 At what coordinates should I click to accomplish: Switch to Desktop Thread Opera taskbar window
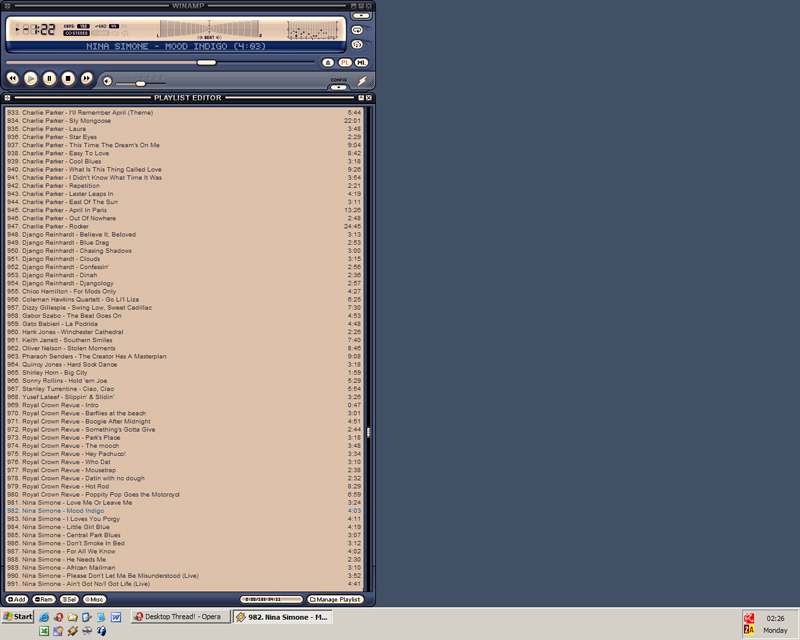[181, 617]
